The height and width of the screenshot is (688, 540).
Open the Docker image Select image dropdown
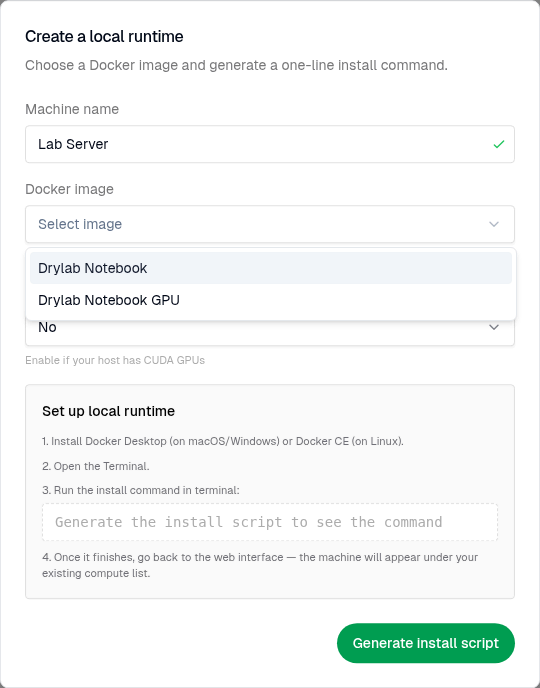270,224
